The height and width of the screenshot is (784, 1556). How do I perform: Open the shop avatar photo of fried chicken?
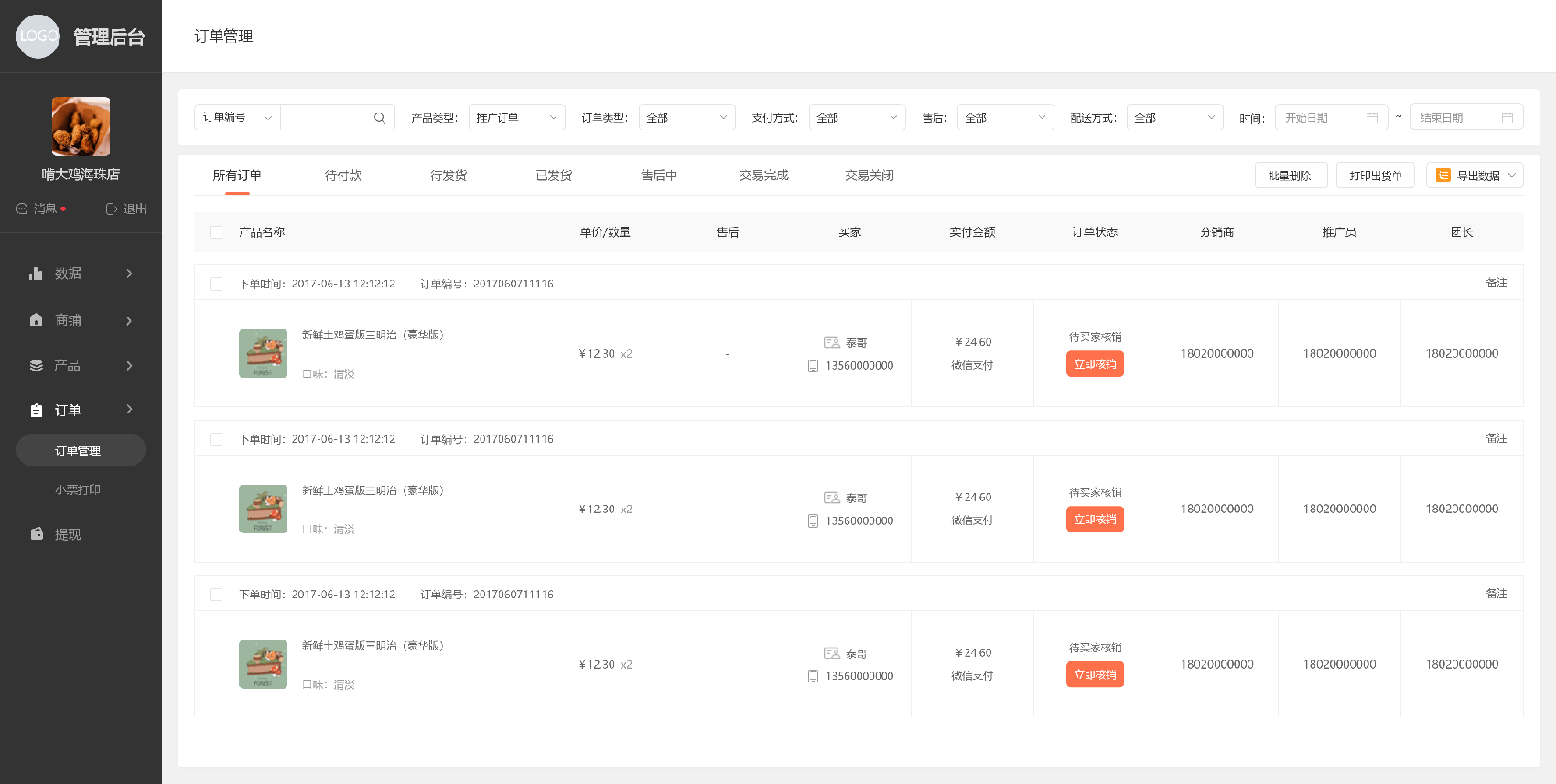click(x=81, y=126)
